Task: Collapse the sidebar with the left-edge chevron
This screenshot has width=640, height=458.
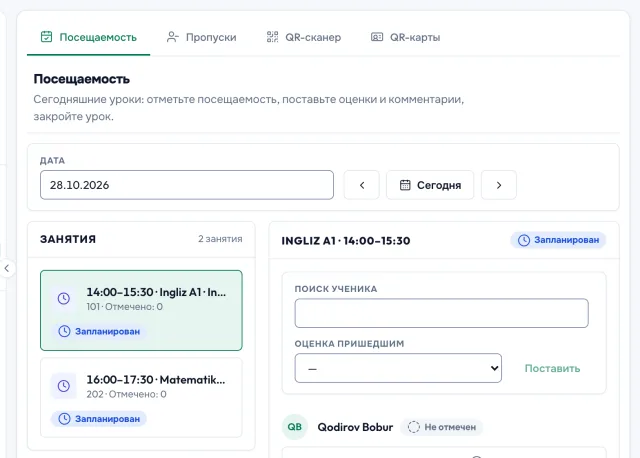Action: (x=7, y=268)
